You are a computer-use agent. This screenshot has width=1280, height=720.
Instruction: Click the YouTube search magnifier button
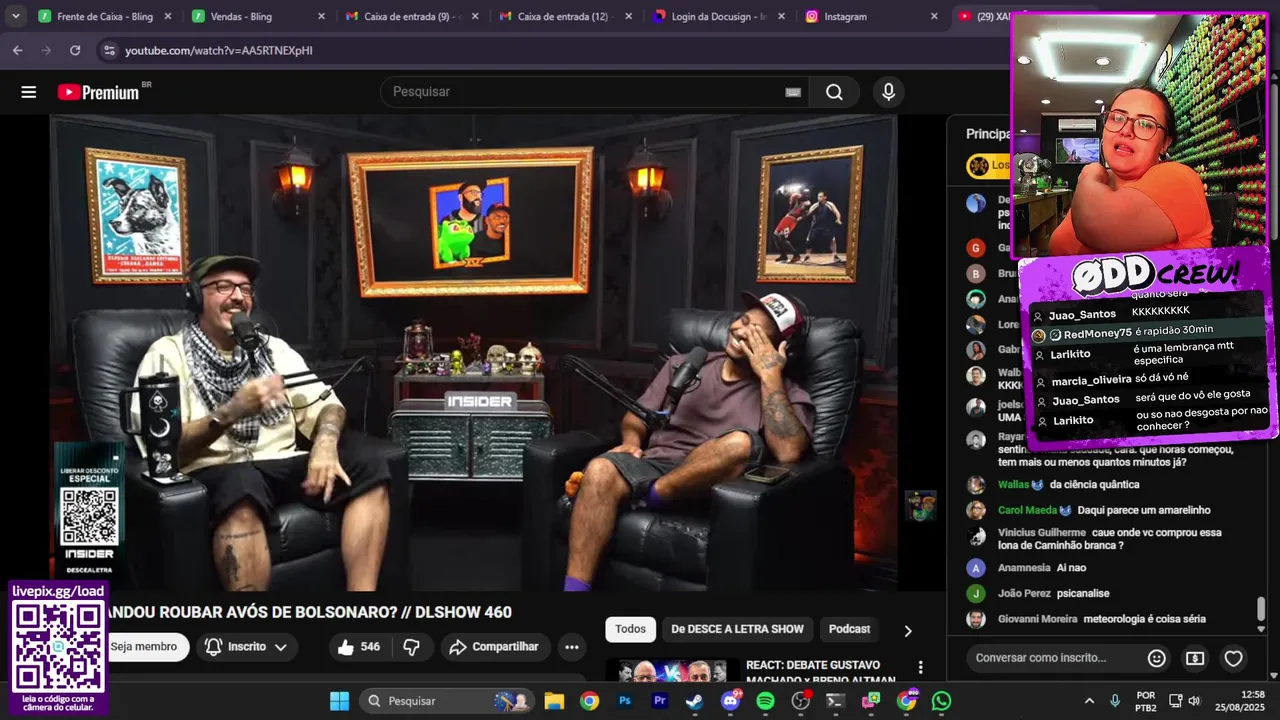[834, 92]
